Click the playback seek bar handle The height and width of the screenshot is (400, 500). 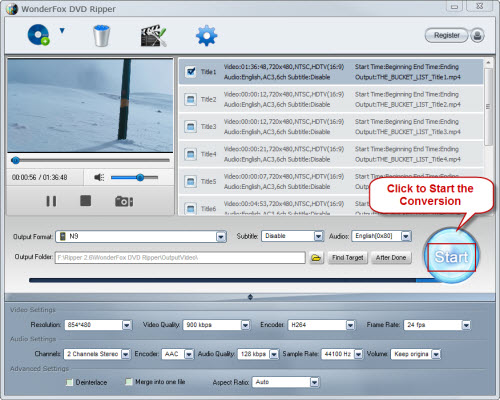(x=15, y=160)
